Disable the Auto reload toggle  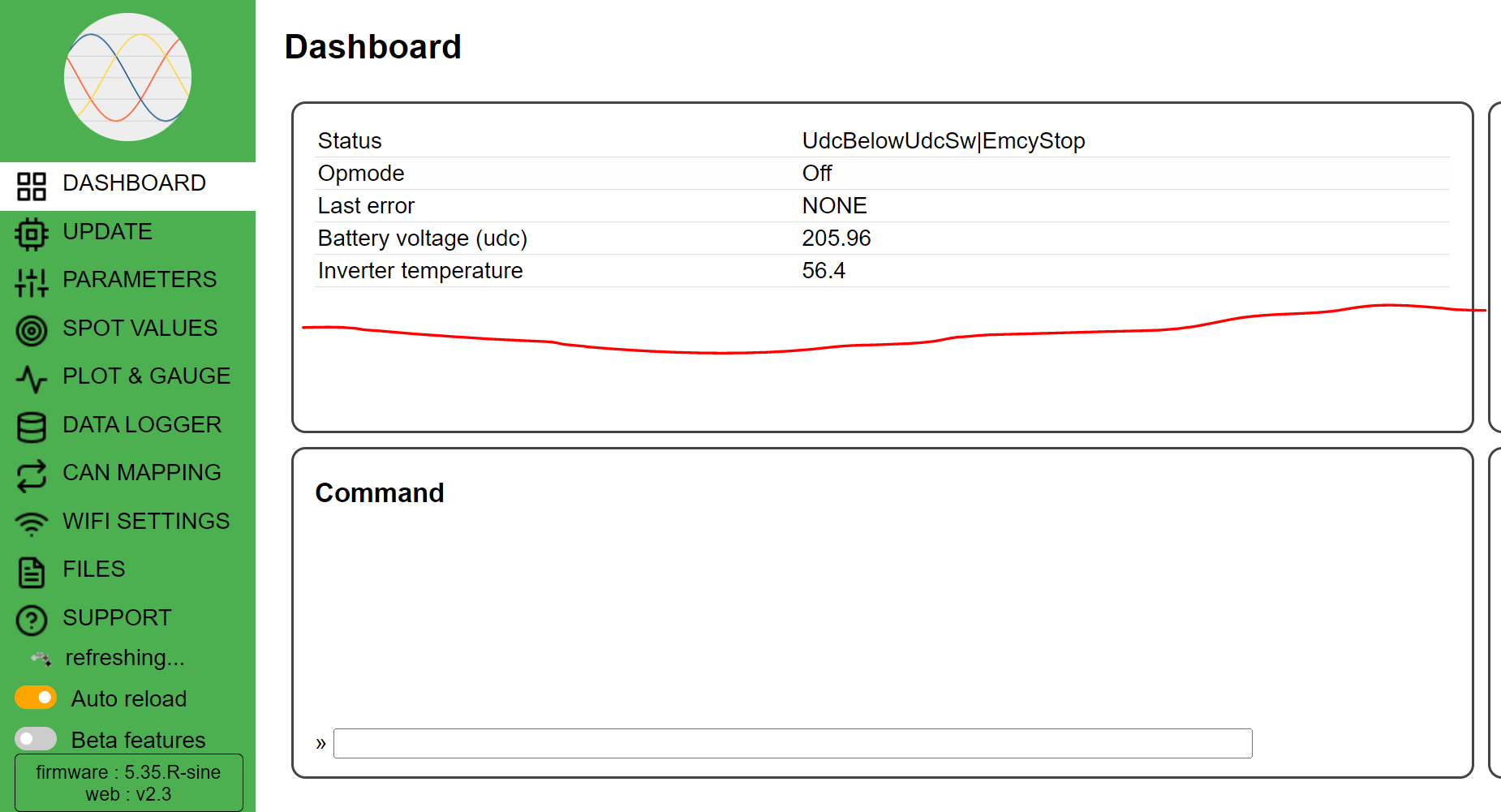(x=36, y=698)
